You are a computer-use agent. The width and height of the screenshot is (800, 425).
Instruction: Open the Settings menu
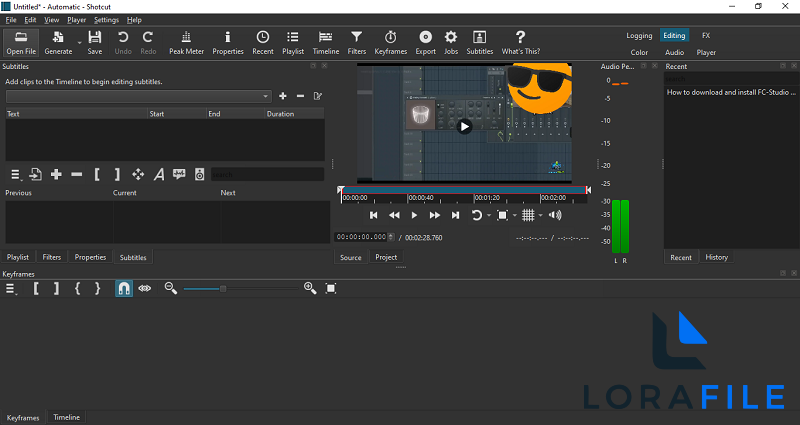[x=106, y=20]
